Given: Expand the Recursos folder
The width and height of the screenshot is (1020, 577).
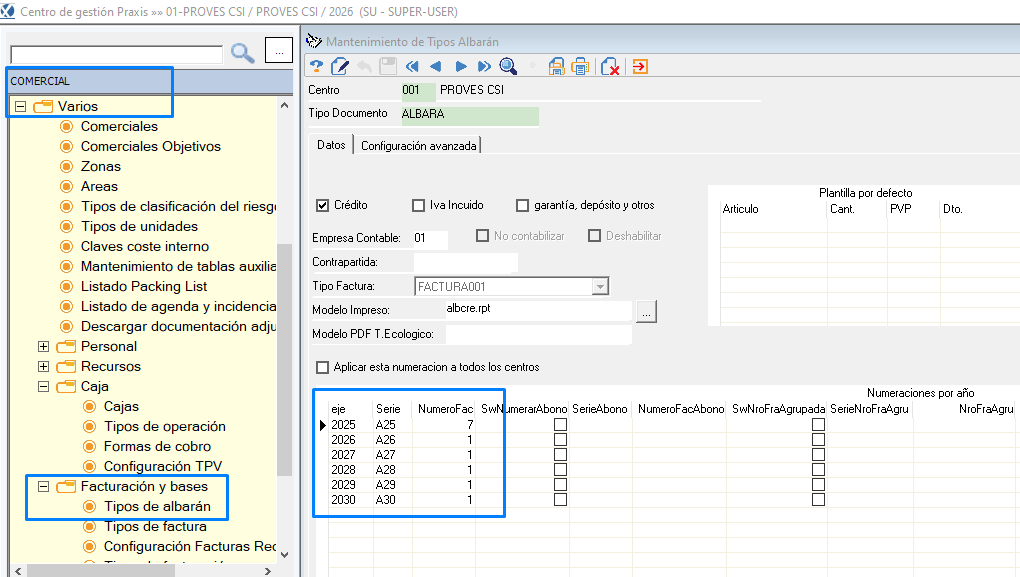Looking at the screenshot, I should (x=44, y=367).
